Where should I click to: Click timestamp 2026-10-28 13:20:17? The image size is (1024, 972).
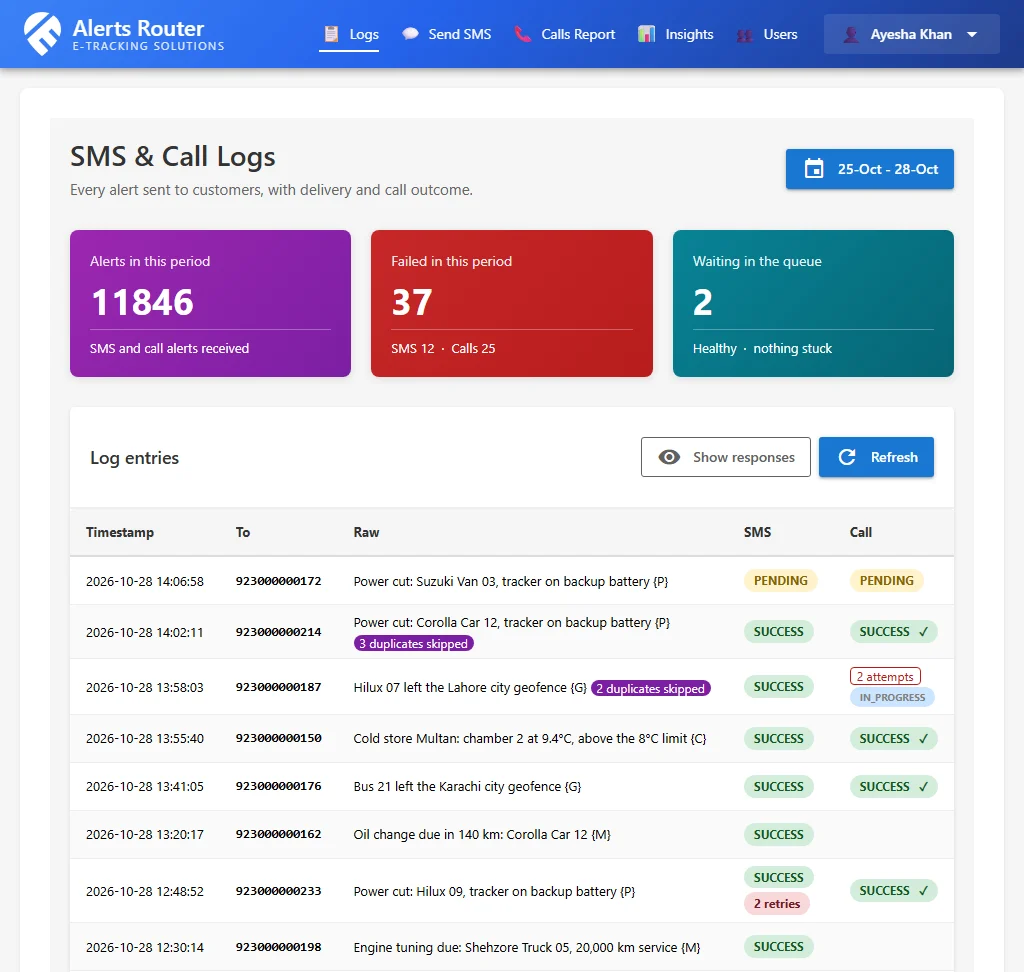(145, 835)
